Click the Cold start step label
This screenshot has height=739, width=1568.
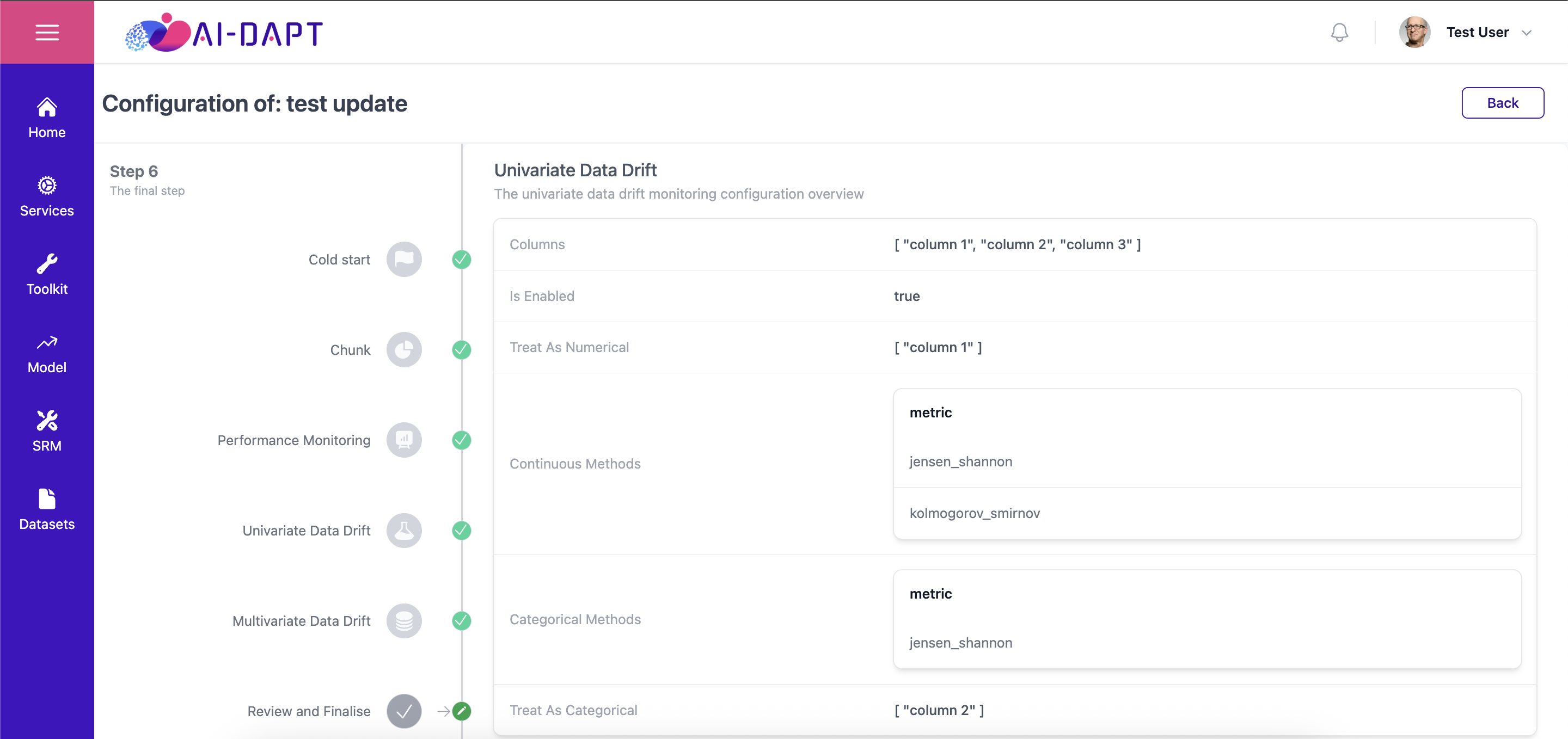click(339, 260)
